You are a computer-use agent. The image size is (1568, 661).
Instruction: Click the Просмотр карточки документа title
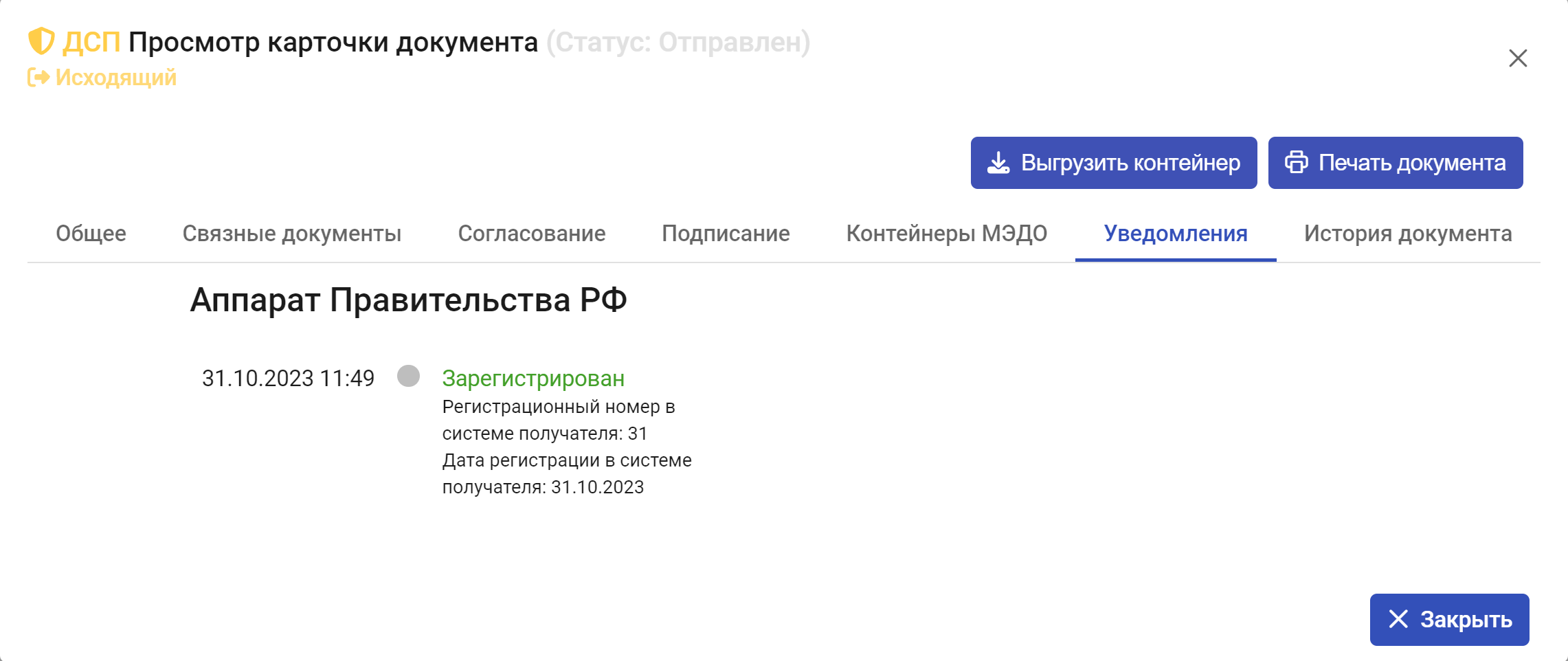click(333, 42)
